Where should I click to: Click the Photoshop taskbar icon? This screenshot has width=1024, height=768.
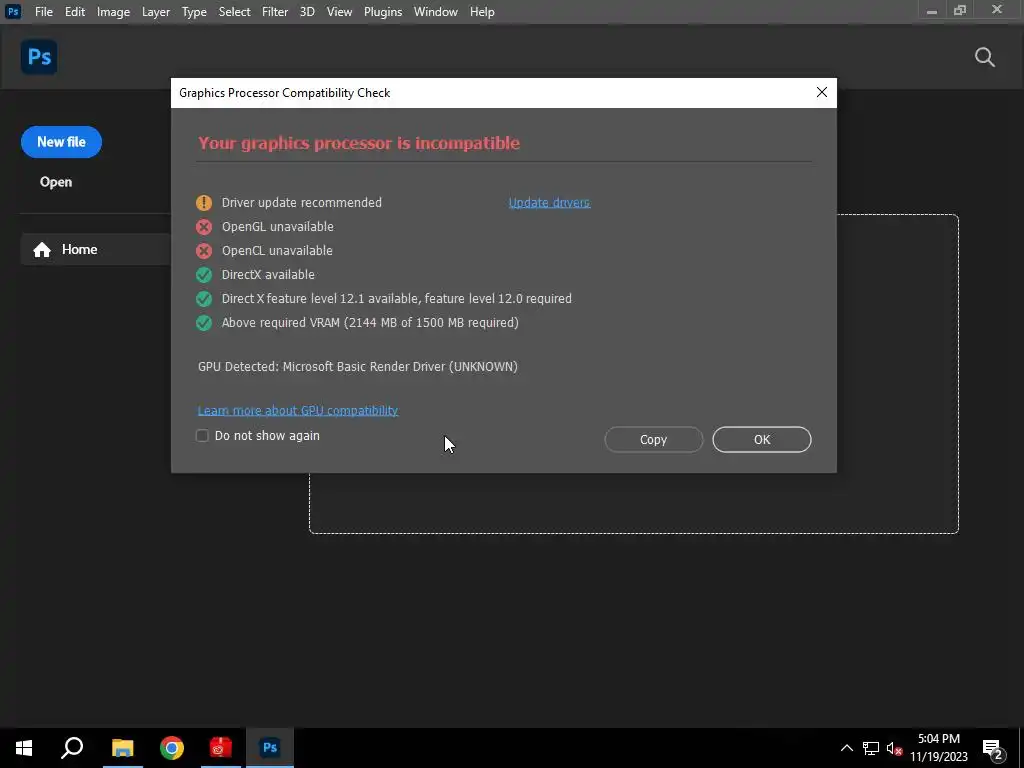point(270,748)
